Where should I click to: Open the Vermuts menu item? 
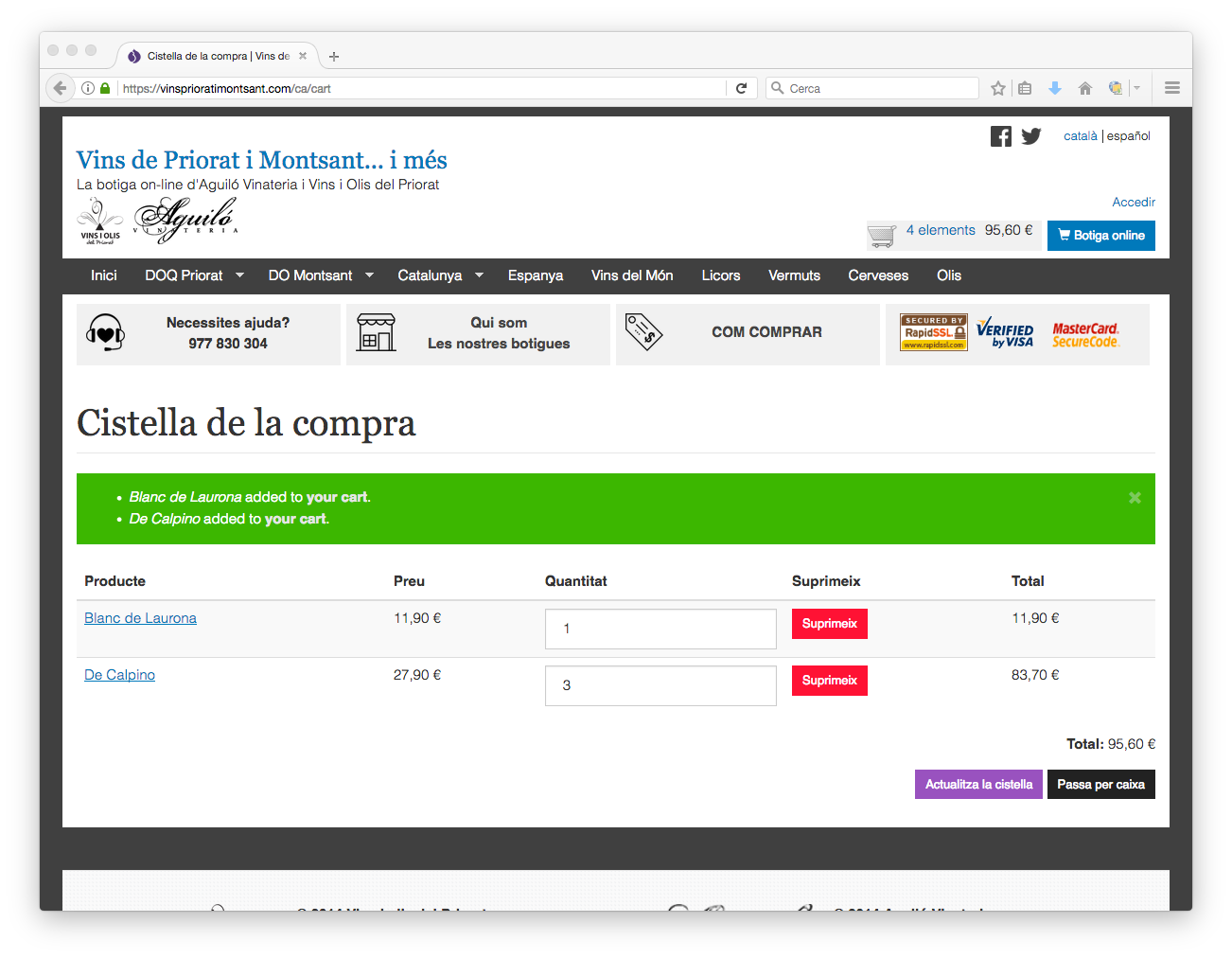point(794,275)
